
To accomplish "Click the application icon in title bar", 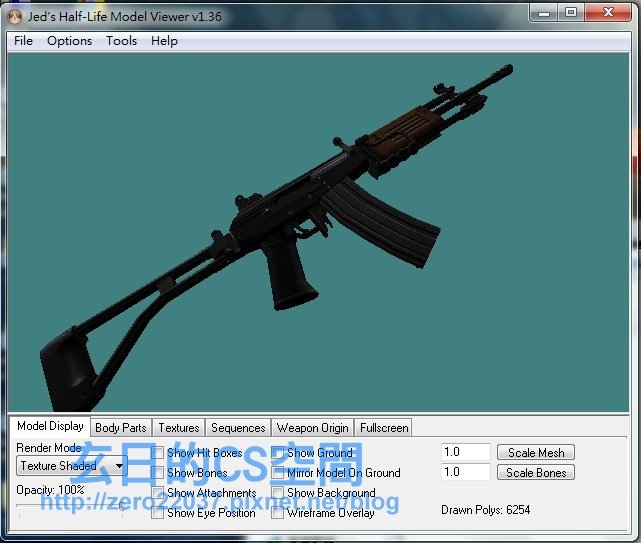I will tap(15, 17).
